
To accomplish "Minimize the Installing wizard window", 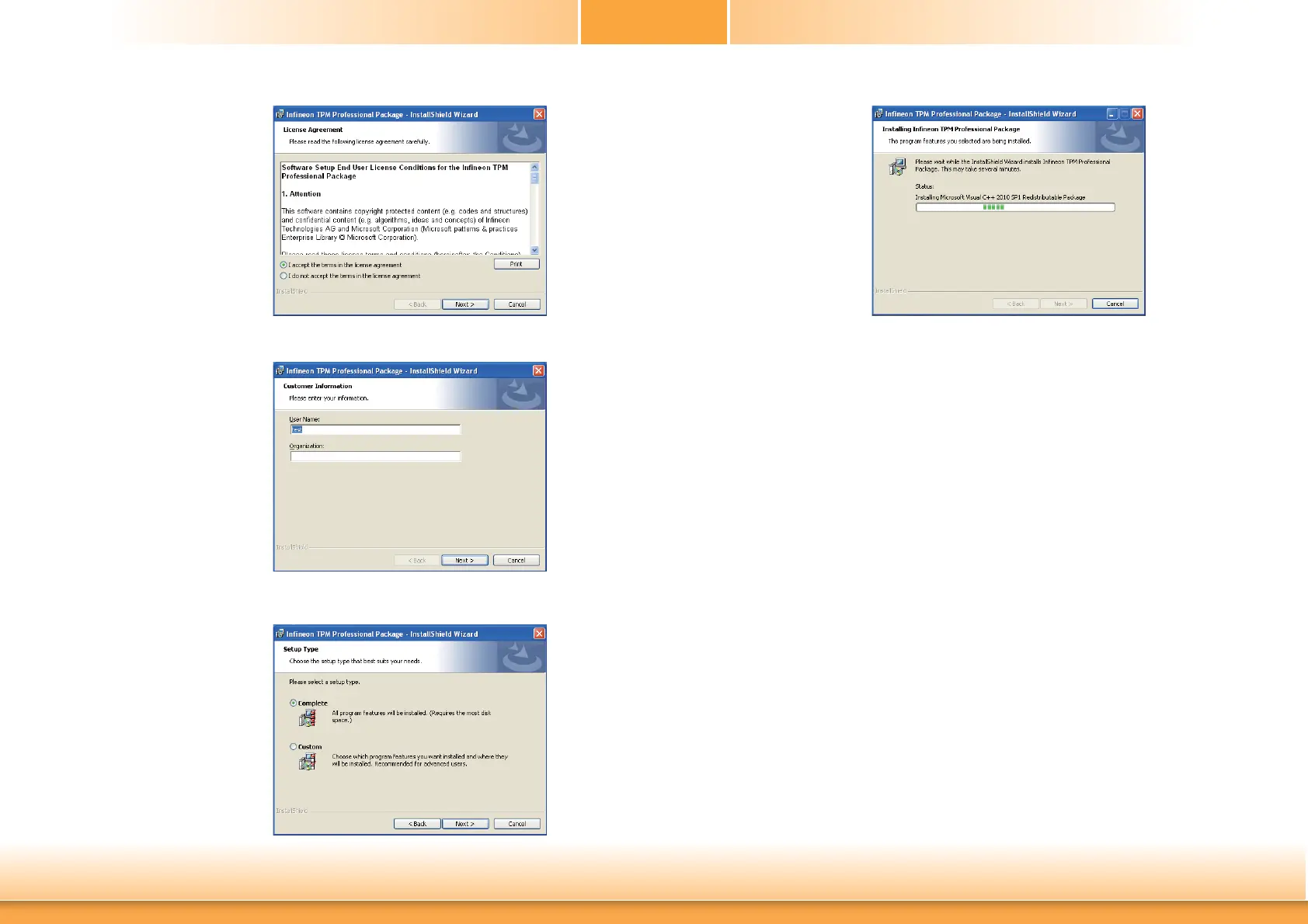I will tap(1112, 113).
